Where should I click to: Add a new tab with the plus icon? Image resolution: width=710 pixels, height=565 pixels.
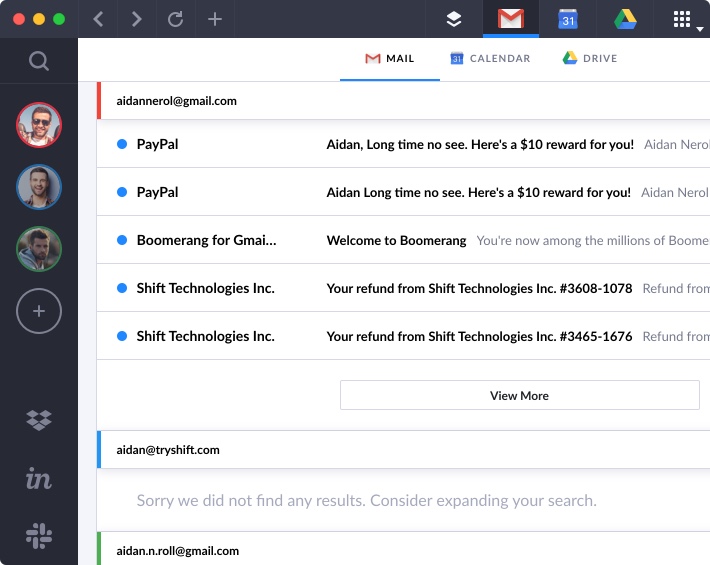(215, 19)
